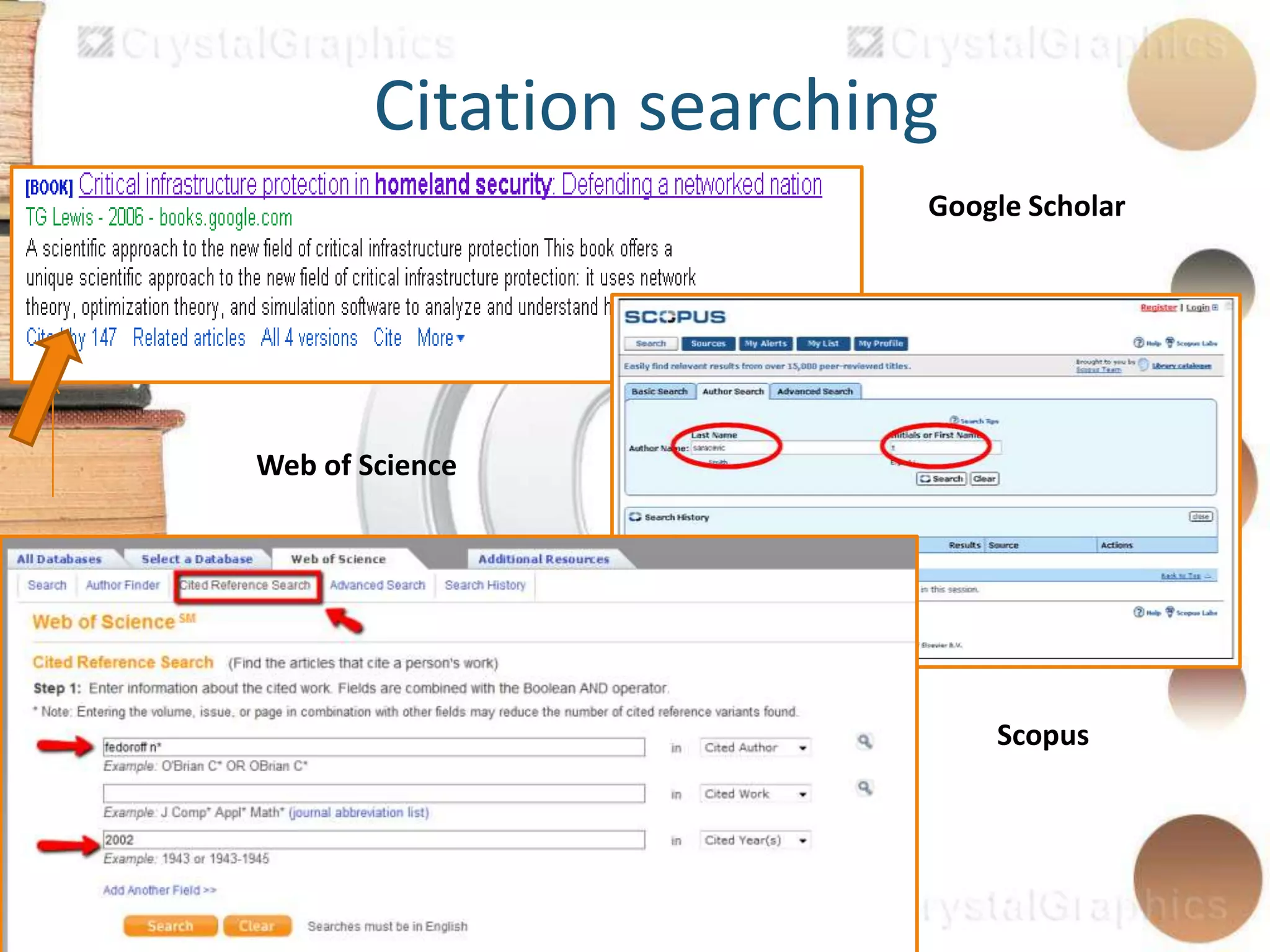
Task: Open the Select a Database tab
Action: pyautogui.click(x=197, y=559)
